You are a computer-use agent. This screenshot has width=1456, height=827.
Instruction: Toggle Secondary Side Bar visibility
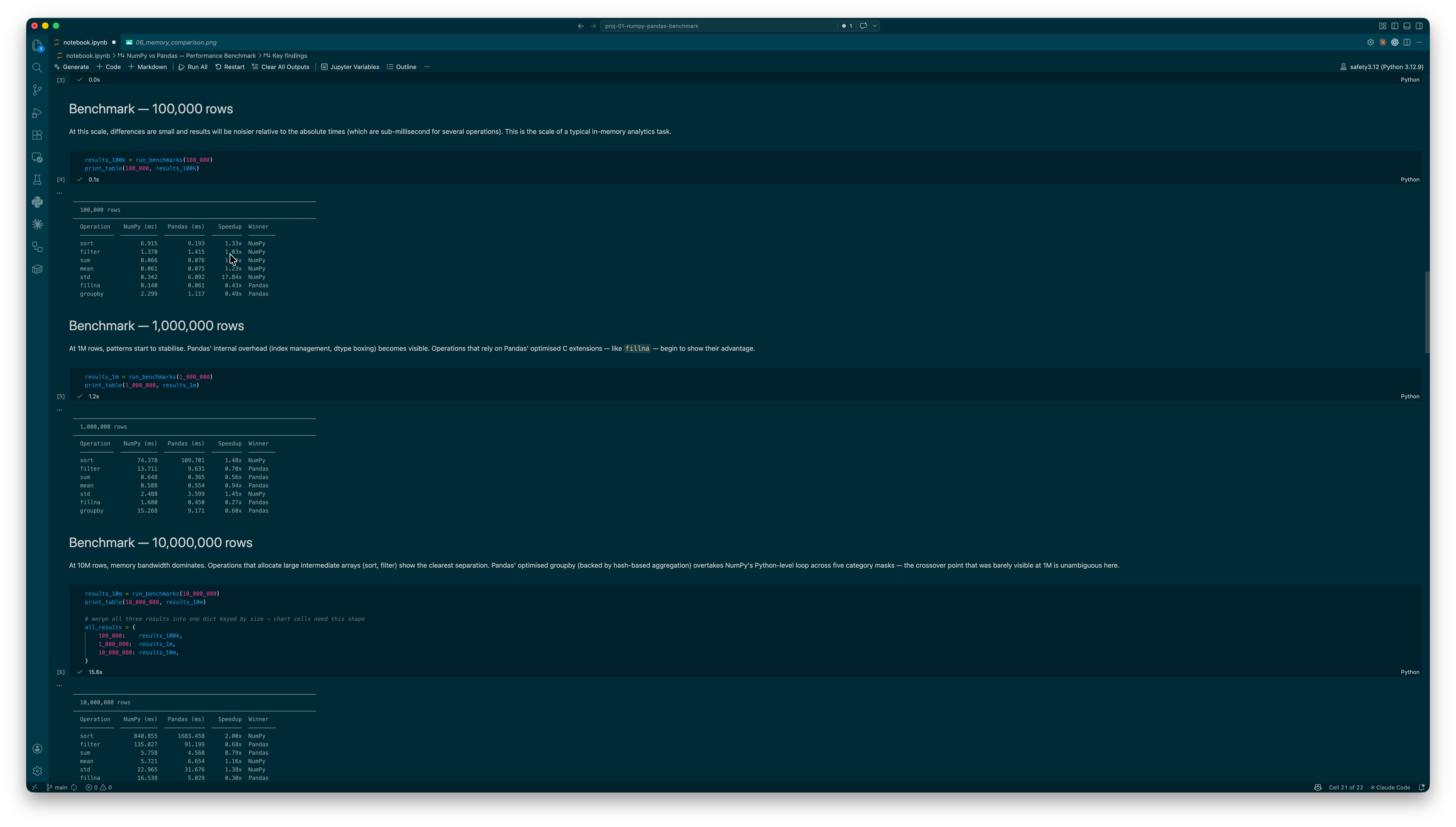click(1419, 26)
